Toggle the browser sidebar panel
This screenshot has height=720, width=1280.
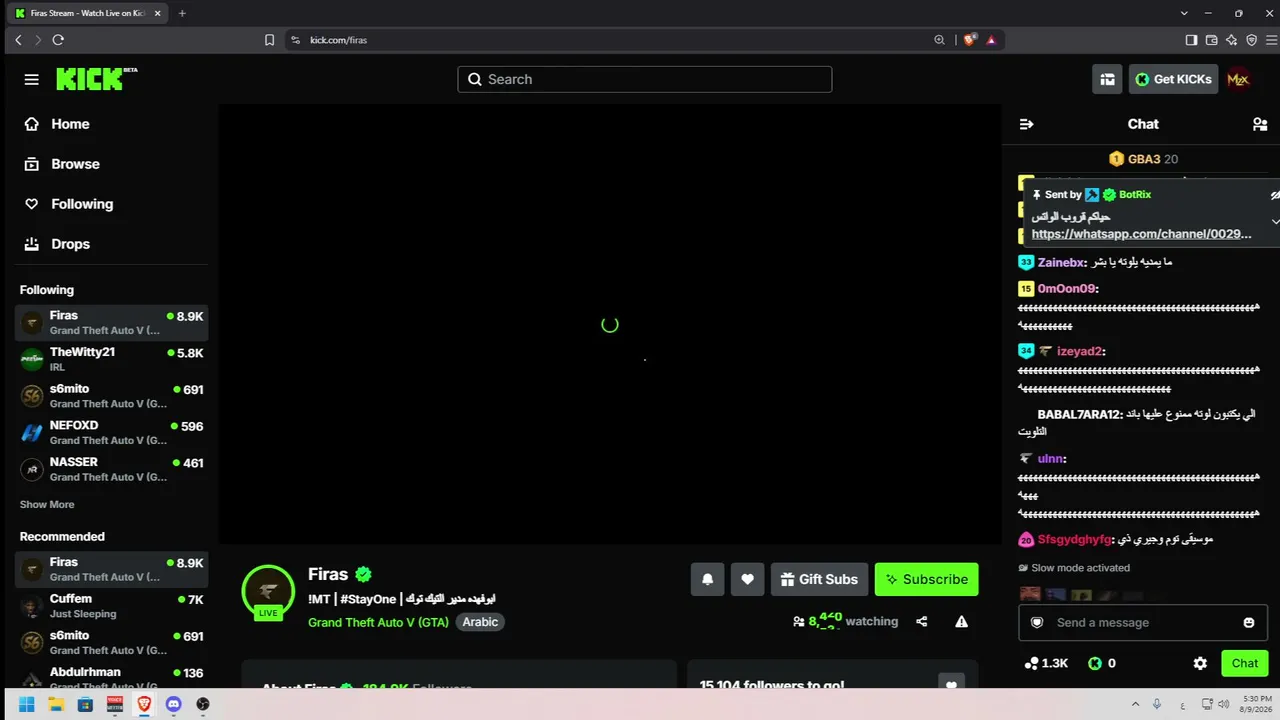pos(1191,40)
